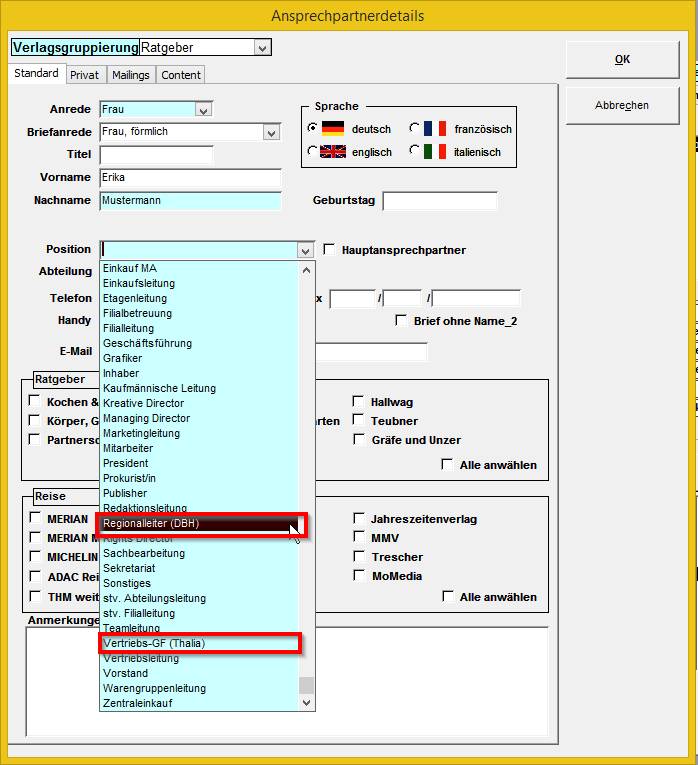Image resolution: width=698 pixels, height=765 pixels.
Task: Open the Verlagsgruppierung Ratgeber dropdown
Action: click(x=262, y=48)
